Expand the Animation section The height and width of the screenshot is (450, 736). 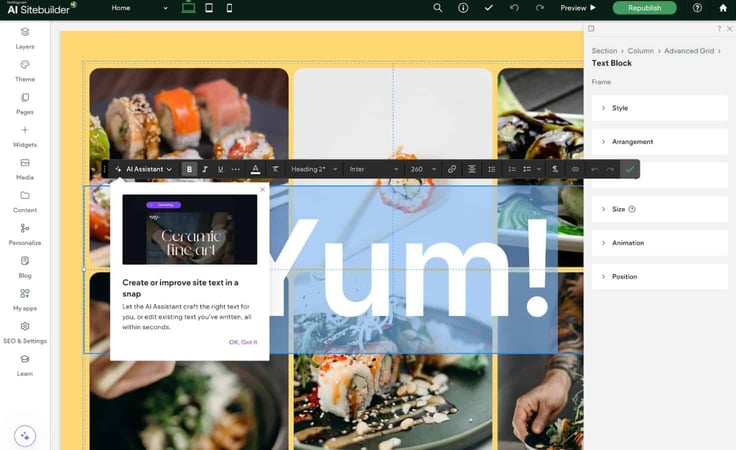pos(659,243)
